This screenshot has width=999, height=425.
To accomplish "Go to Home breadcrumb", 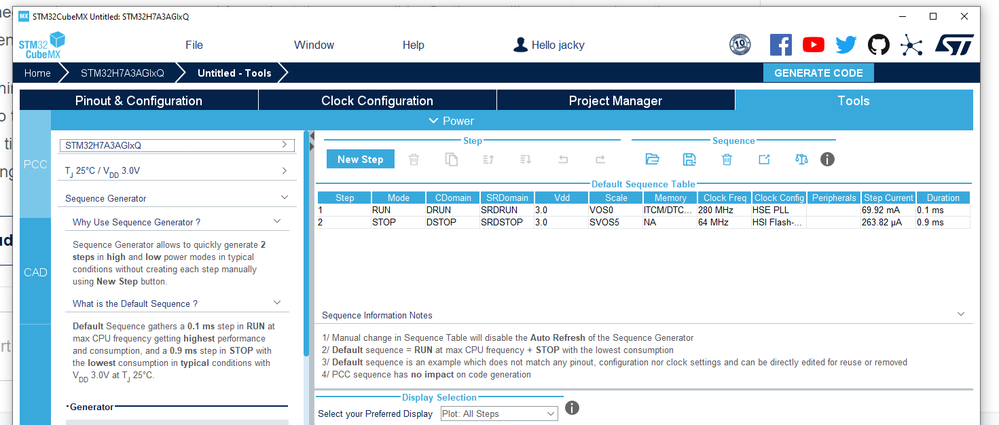I will pos(38,73).
